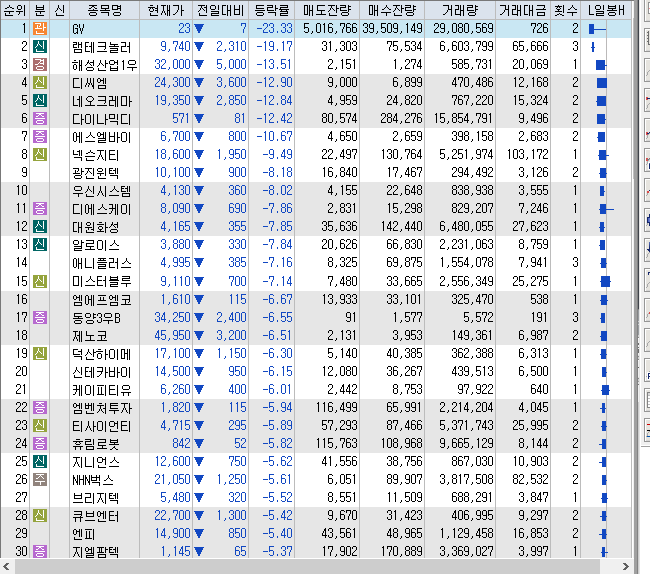Click the 증 badge next to 디에스케이
Image resolution: width=650 pixels, height=574 pixels.
tap(40, 208)
